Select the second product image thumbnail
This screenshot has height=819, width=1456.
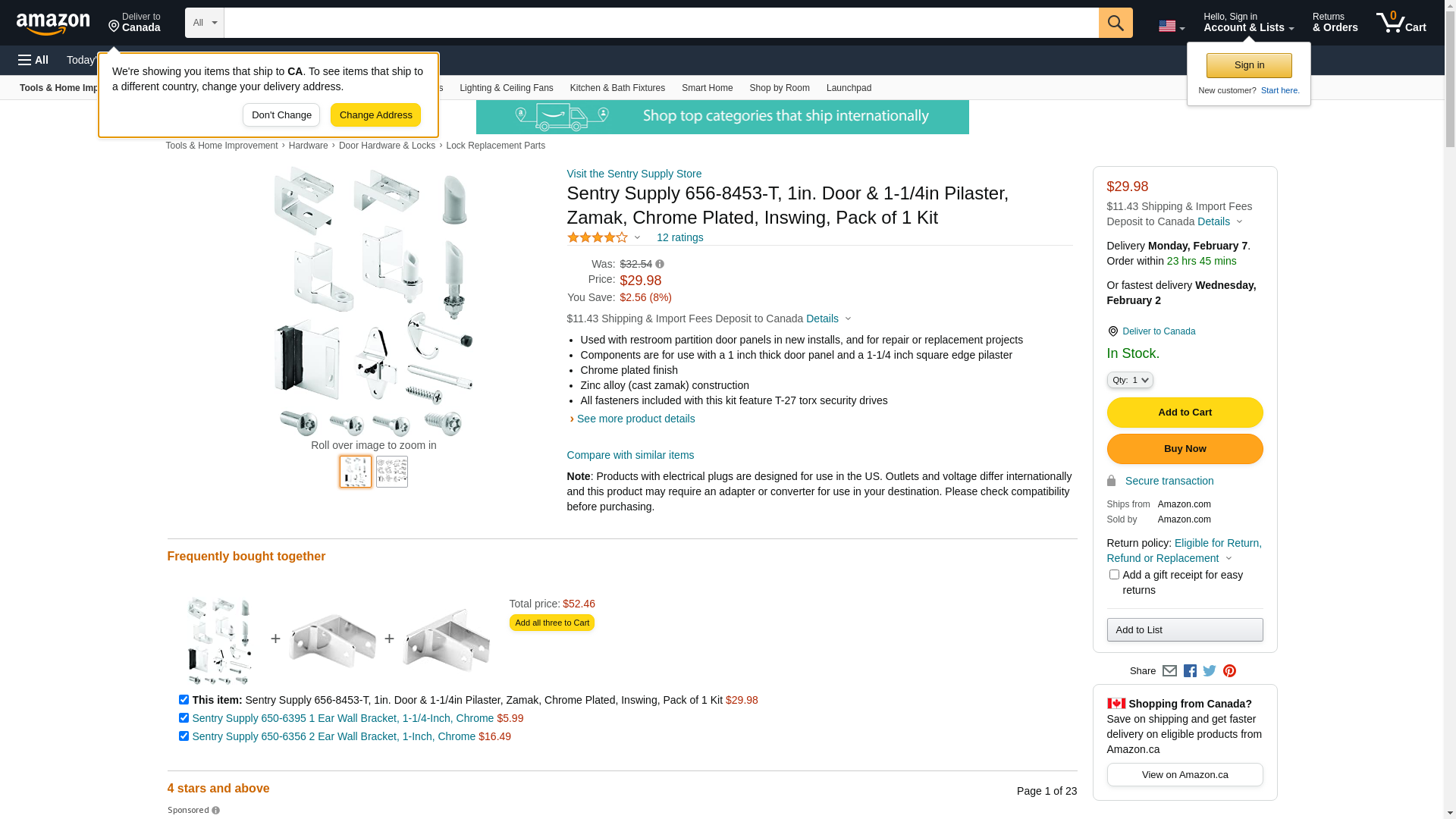pos(392,472)
